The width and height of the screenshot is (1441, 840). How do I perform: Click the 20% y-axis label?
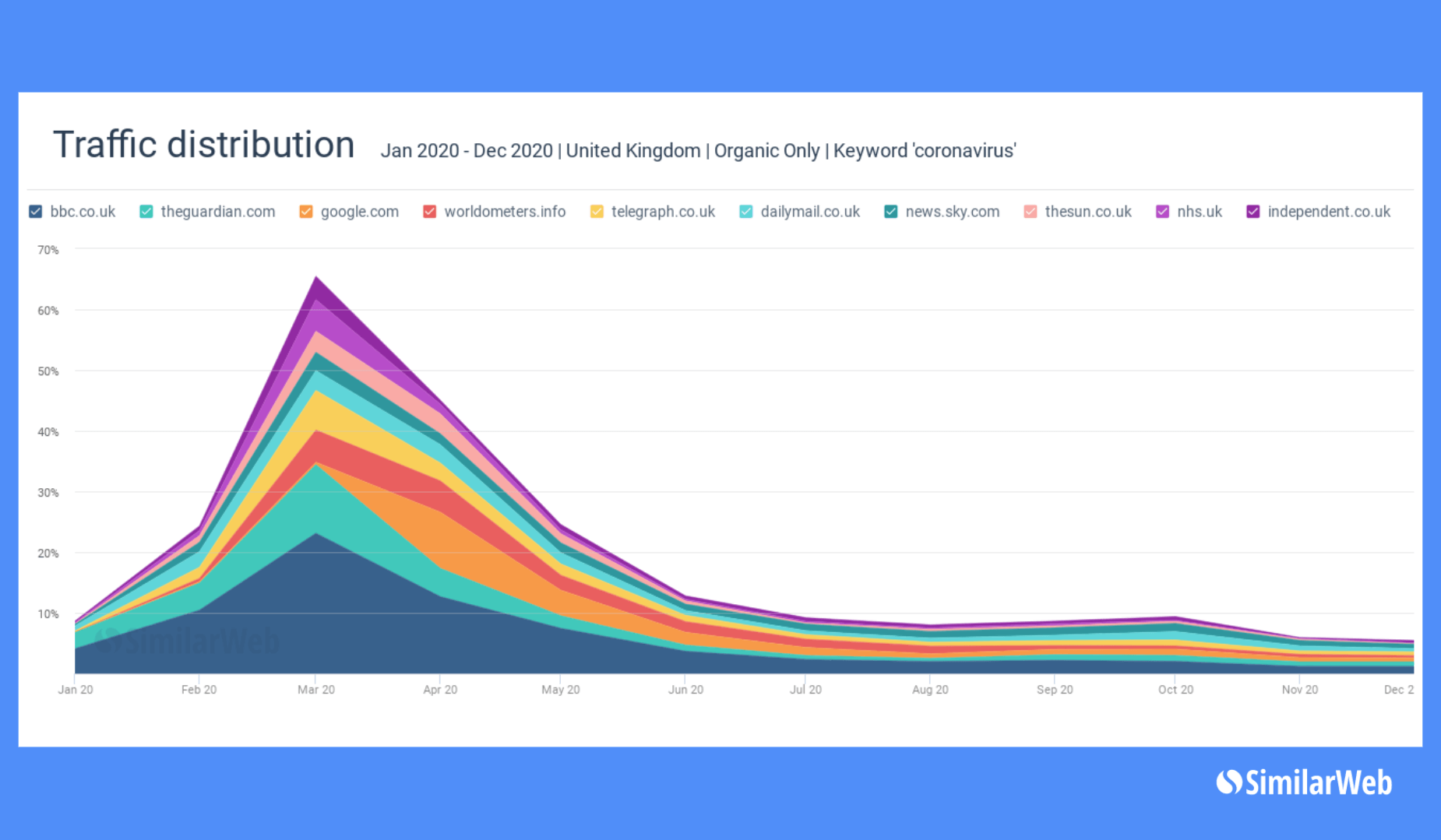(48, 554)
